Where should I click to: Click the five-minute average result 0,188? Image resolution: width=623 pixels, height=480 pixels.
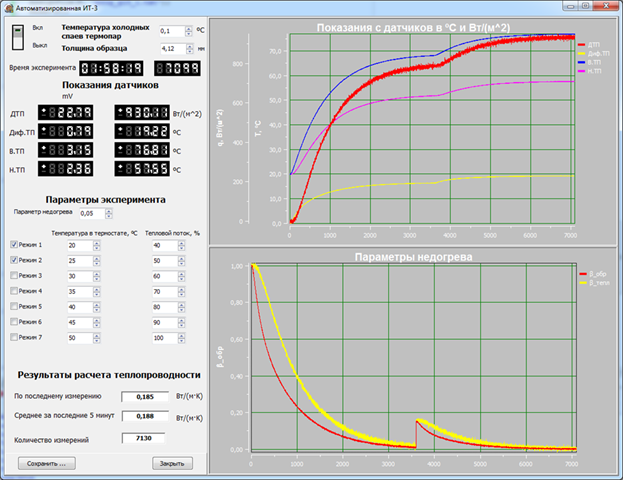pyautogui.click(x=145, y=416)
